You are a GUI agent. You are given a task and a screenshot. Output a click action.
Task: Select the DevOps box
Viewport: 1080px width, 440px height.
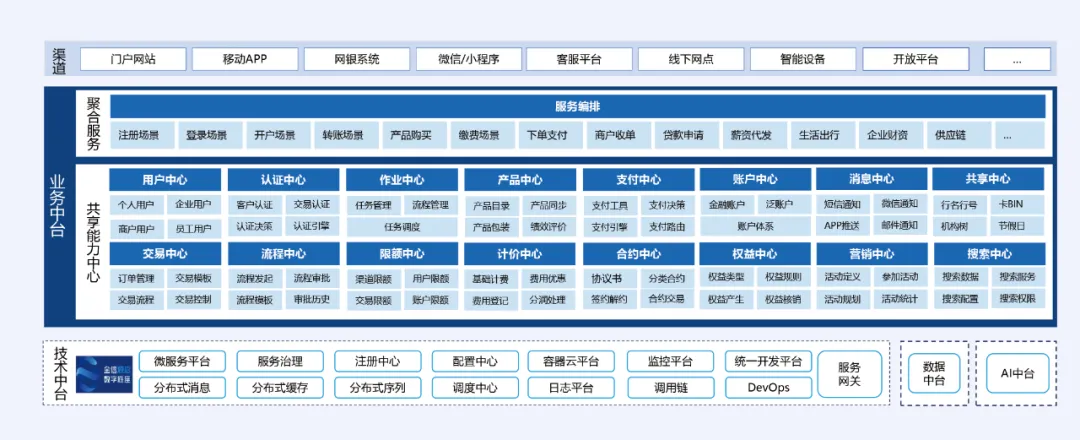768,388
